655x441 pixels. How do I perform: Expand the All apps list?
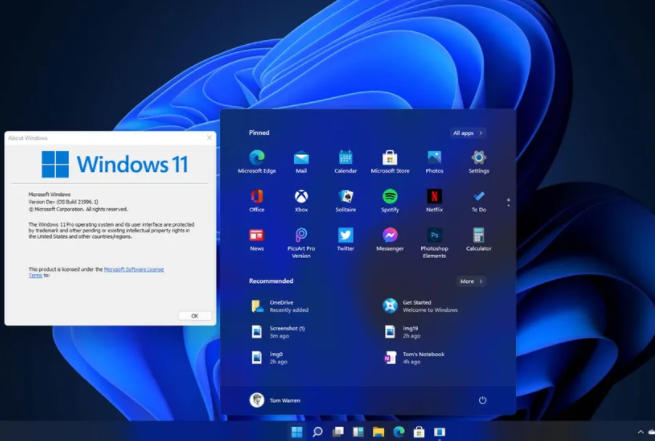[467, 133]
